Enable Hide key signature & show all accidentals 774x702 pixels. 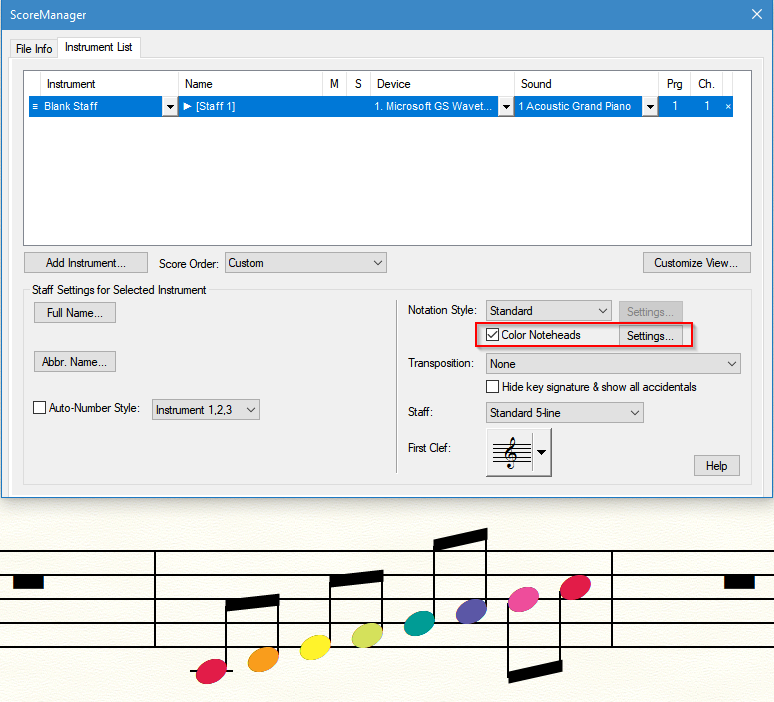(492, 387)
